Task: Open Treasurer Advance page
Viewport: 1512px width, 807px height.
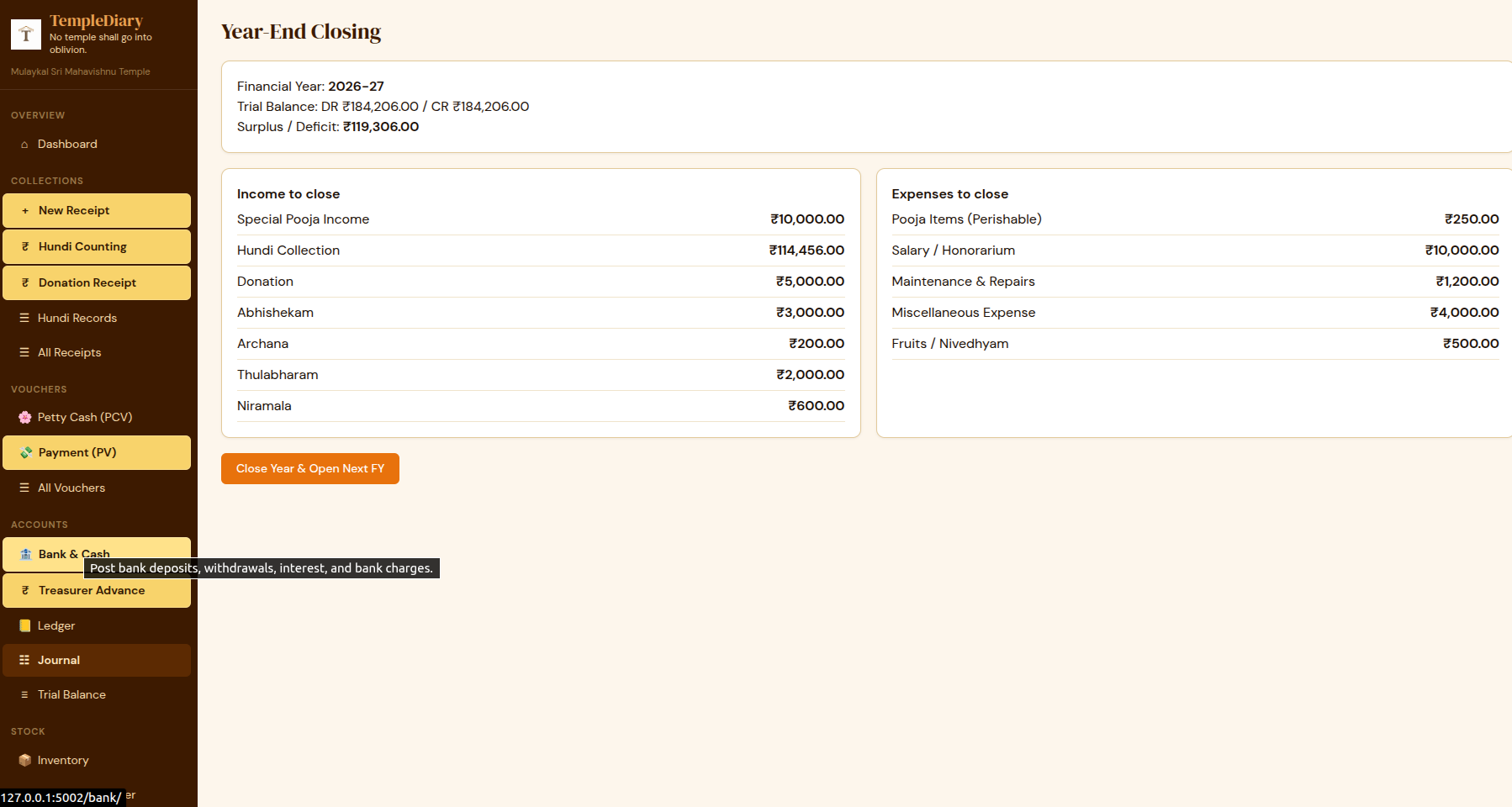Action: (x=97, y=591)
